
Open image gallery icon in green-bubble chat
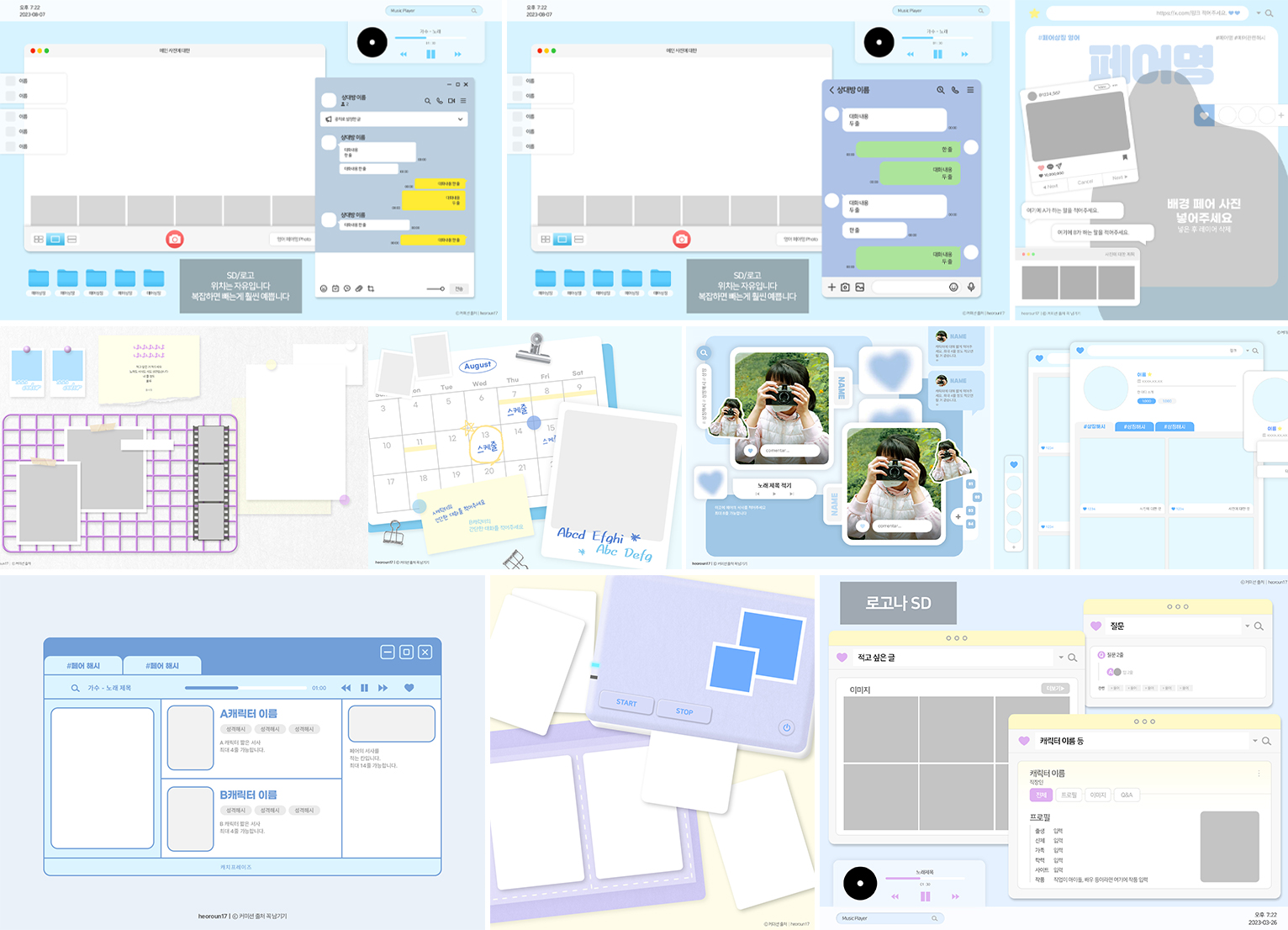pos(859,287)
